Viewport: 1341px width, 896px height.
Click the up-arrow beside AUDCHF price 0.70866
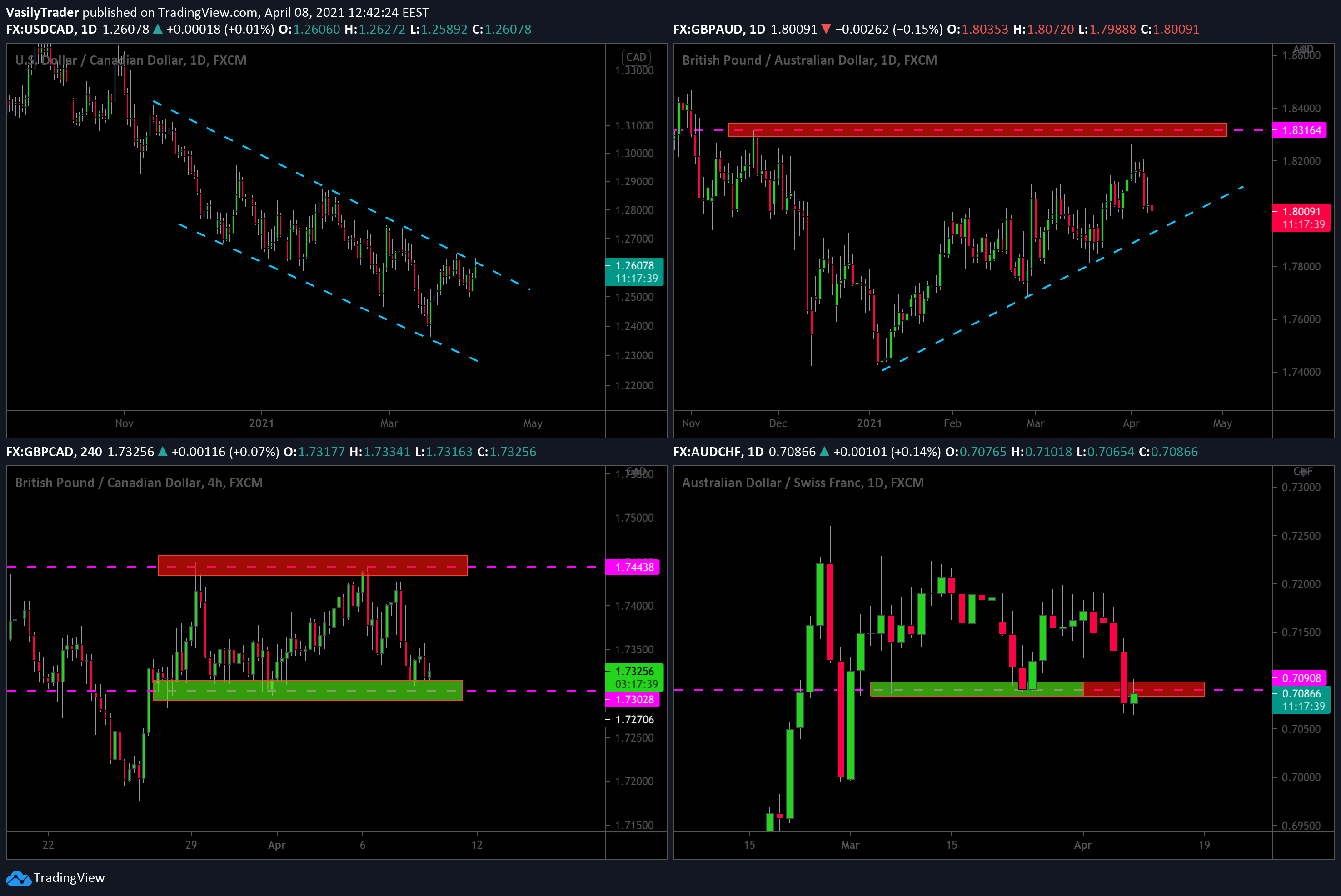click(824, 452)
